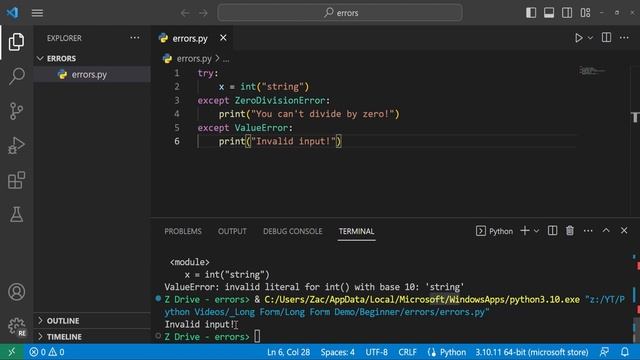Open the Testing flask view
Image resolution: width=640 pixels, height=360 pixels.
(x=16, y=214)
